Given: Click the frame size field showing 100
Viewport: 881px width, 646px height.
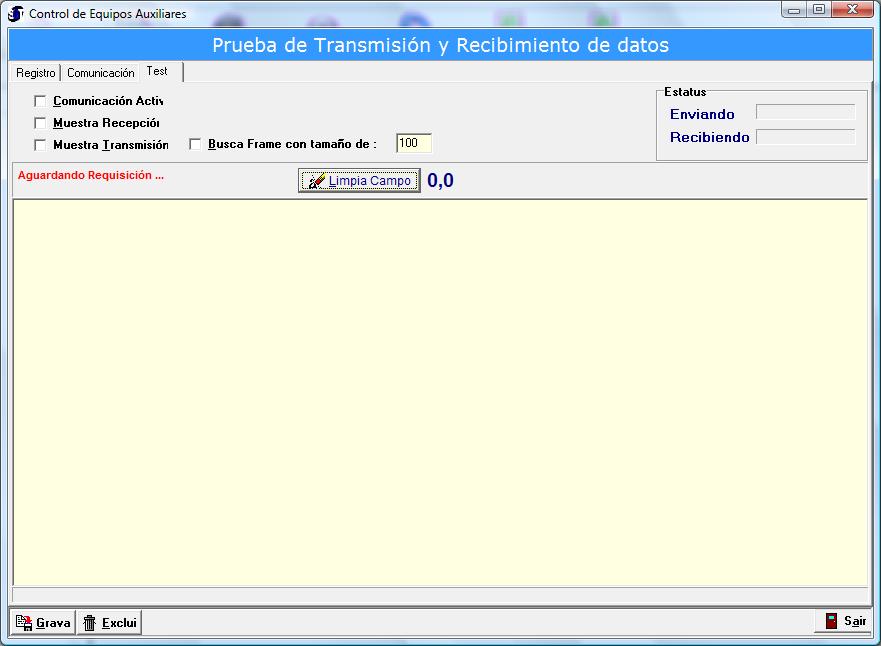Looking at the screenshot, I should coord(413,143).
